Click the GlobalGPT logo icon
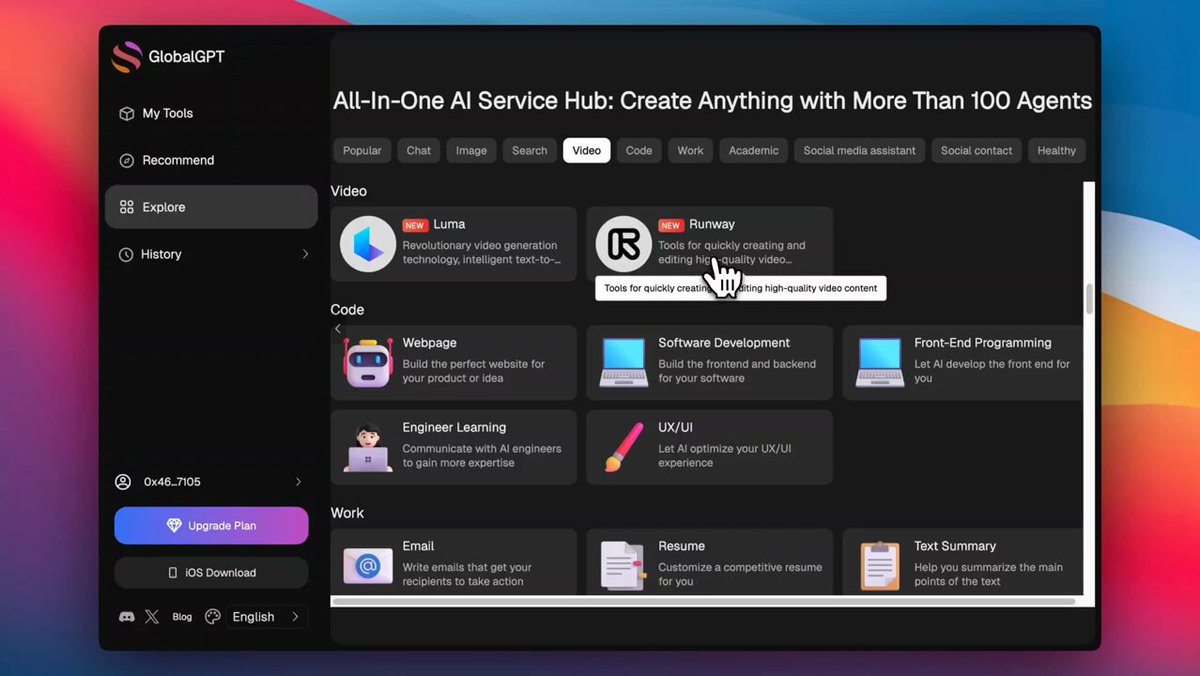Viewport: 1200px width, 676px height. point(127,57)
